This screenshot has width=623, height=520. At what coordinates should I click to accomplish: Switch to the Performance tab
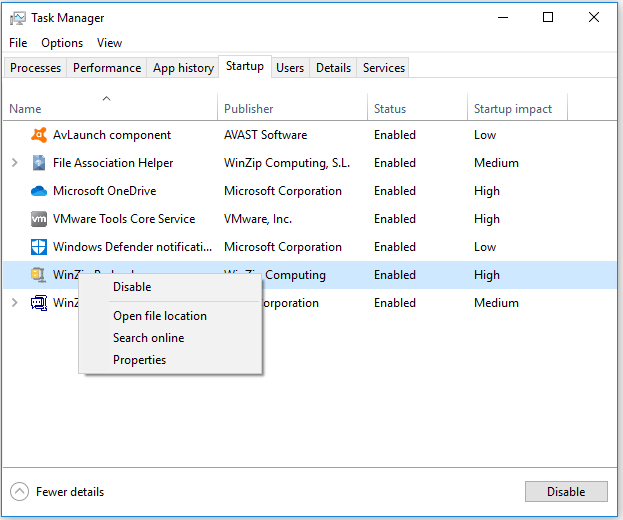coord(107,68)
